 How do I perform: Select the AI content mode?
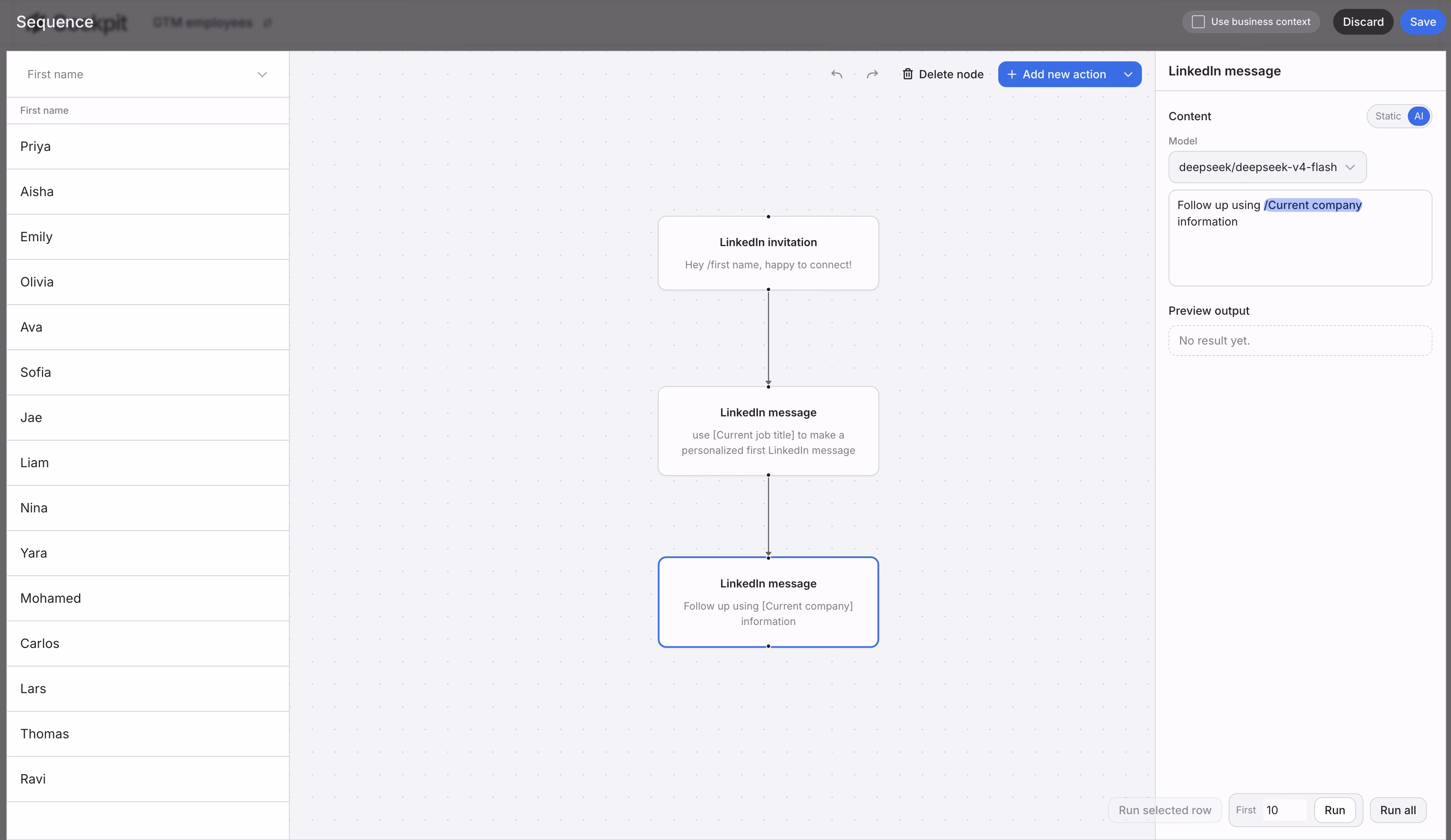pos(1419,116)
